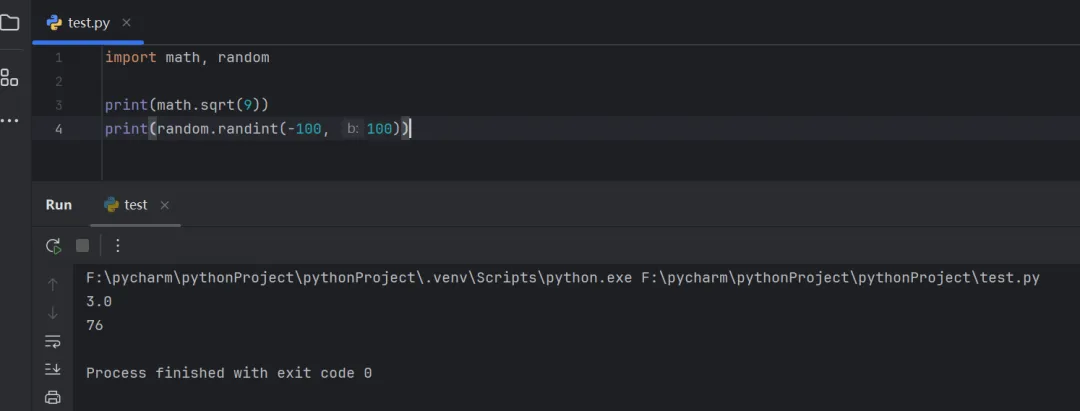Open the Structure tool window
This screenshot has width=1080, height=411.
pos(9,77)
